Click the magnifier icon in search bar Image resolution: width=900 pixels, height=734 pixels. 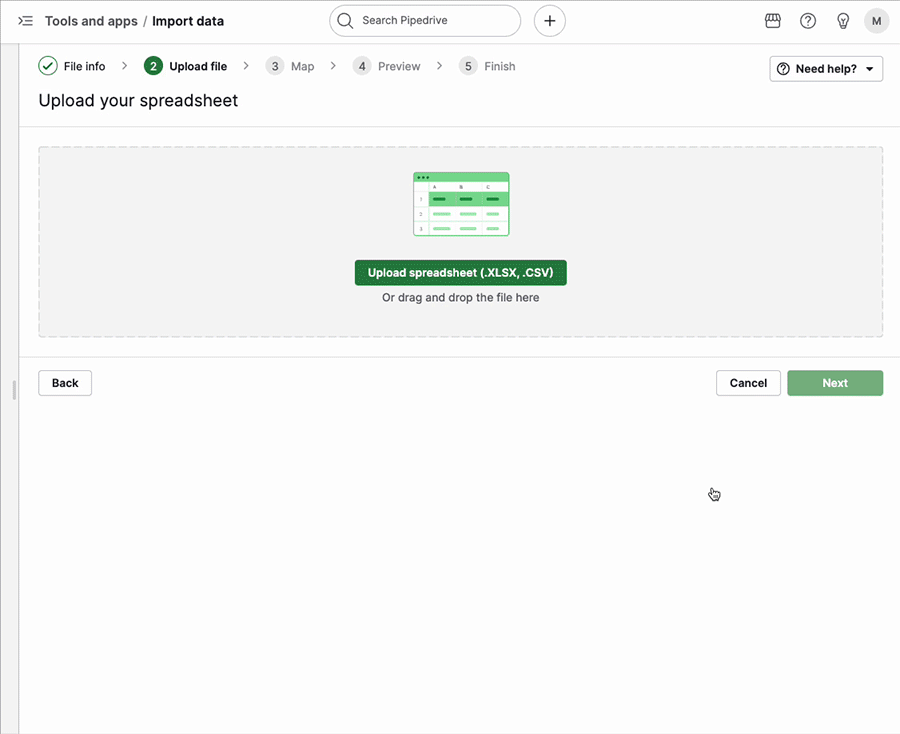pos(346,21)
